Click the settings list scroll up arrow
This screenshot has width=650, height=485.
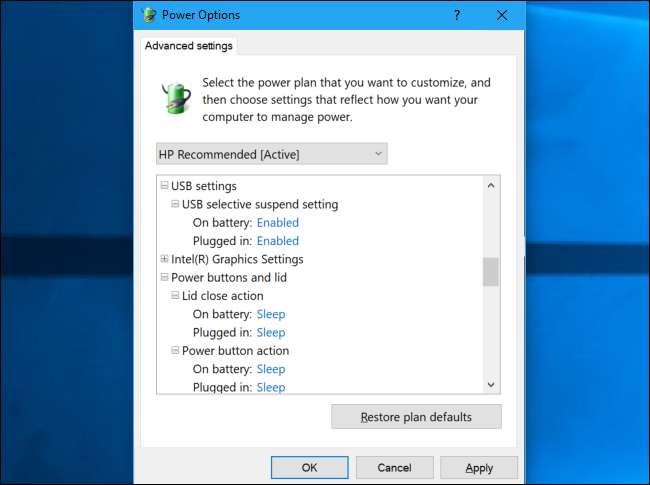[x=490, y=185]
